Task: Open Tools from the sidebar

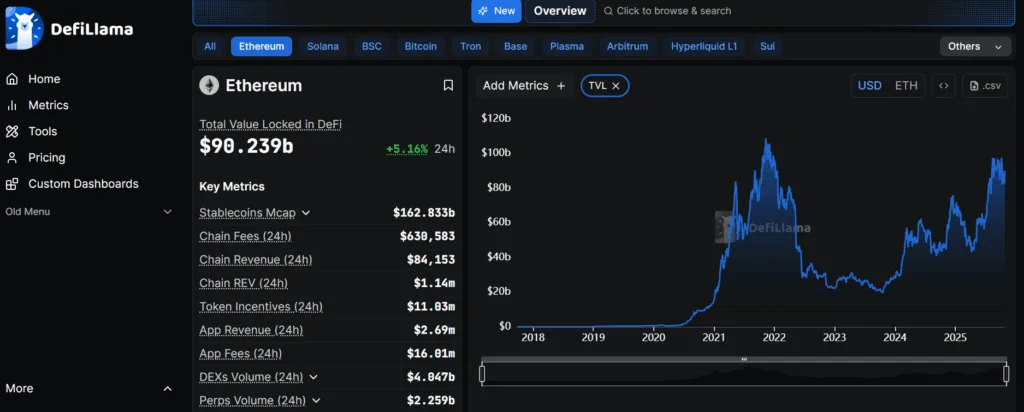Action: (x=42, y=131)
